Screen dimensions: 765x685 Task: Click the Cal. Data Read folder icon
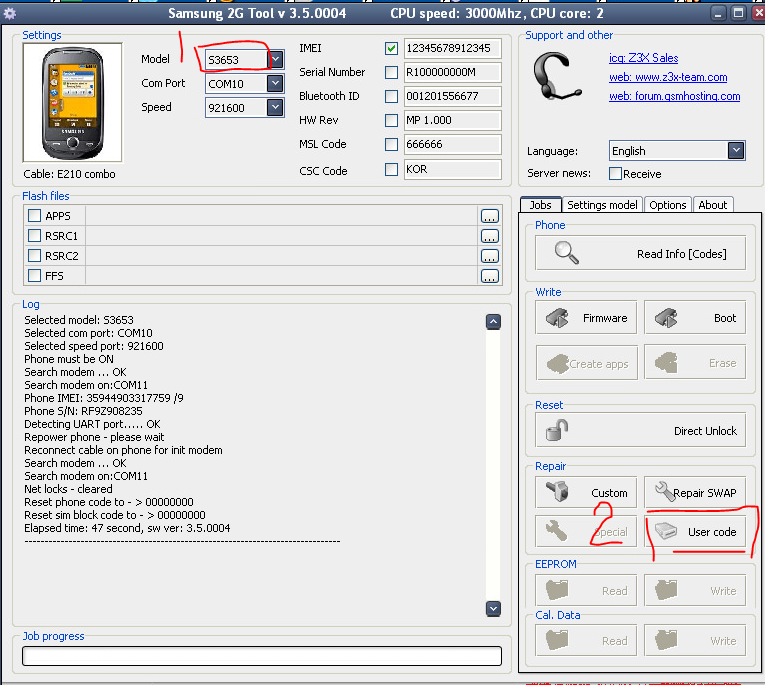557,640
